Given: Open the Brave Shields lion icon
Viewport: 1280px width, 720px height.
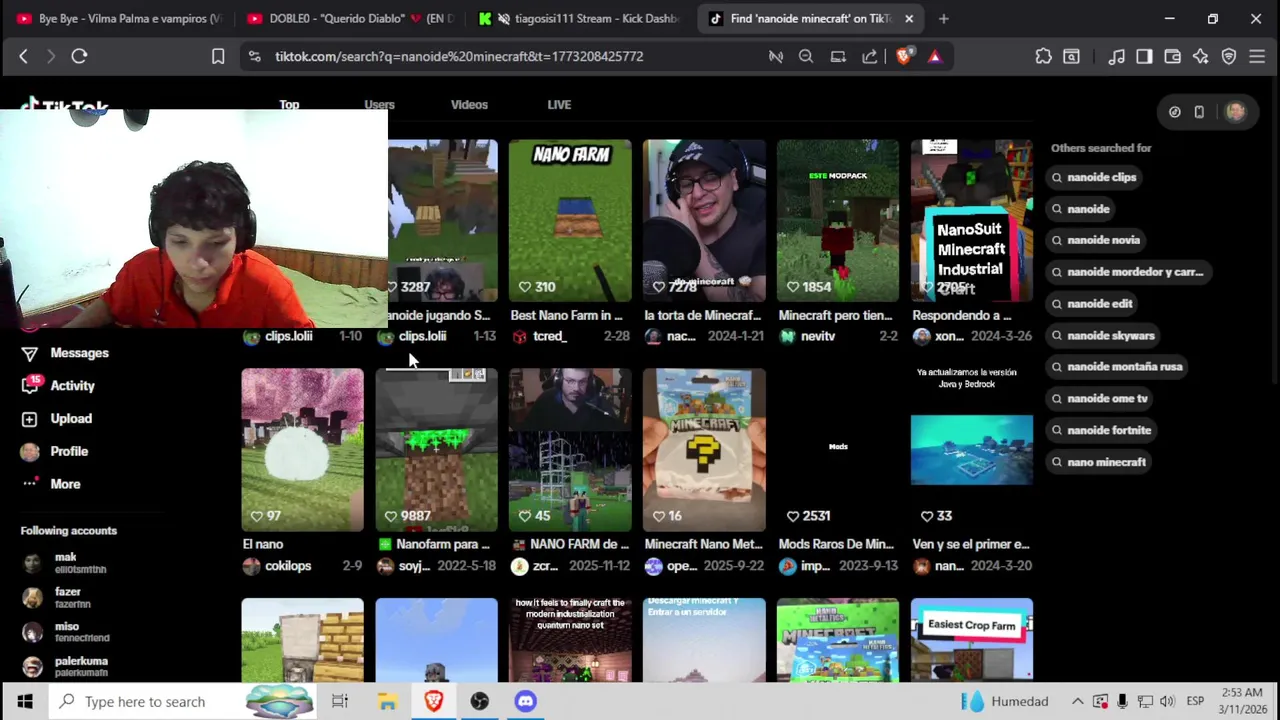Looking at the screenshot, I should coord(903,56).
